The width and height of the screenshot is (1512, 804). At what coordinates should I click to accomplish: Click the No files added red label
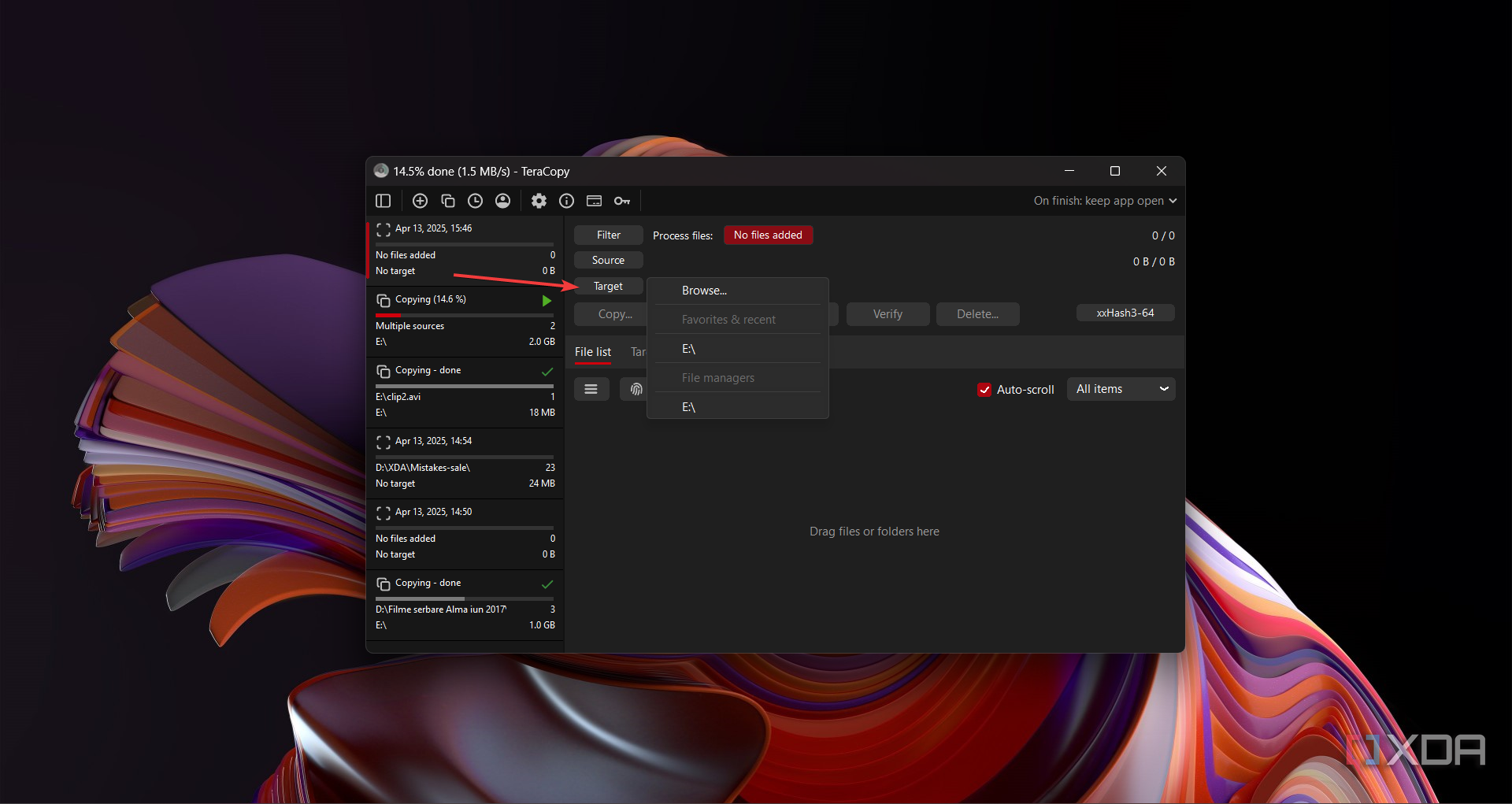(768, 235)
